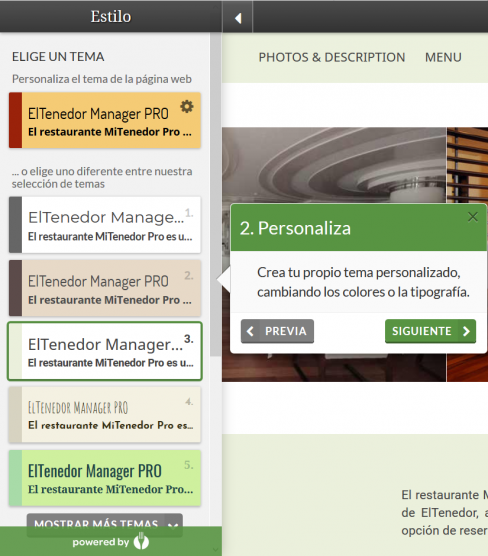The width and height of the screenshot is (488, 556).
Task: Choose theme number 5 with lime background
Action: (x=105, y=478)
